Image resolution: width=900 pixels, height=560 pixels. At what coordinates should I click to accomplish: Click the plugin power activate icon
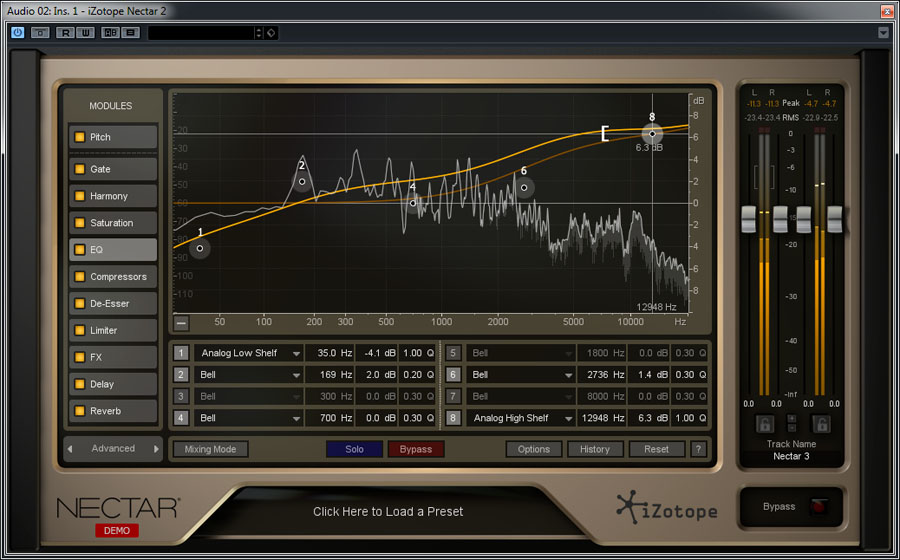pos(17,32)
